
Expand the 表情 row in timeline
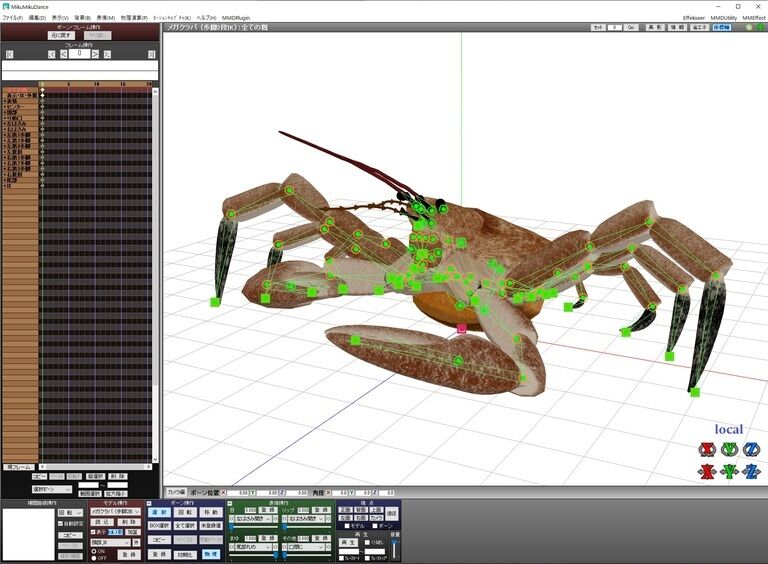(4, 101)
